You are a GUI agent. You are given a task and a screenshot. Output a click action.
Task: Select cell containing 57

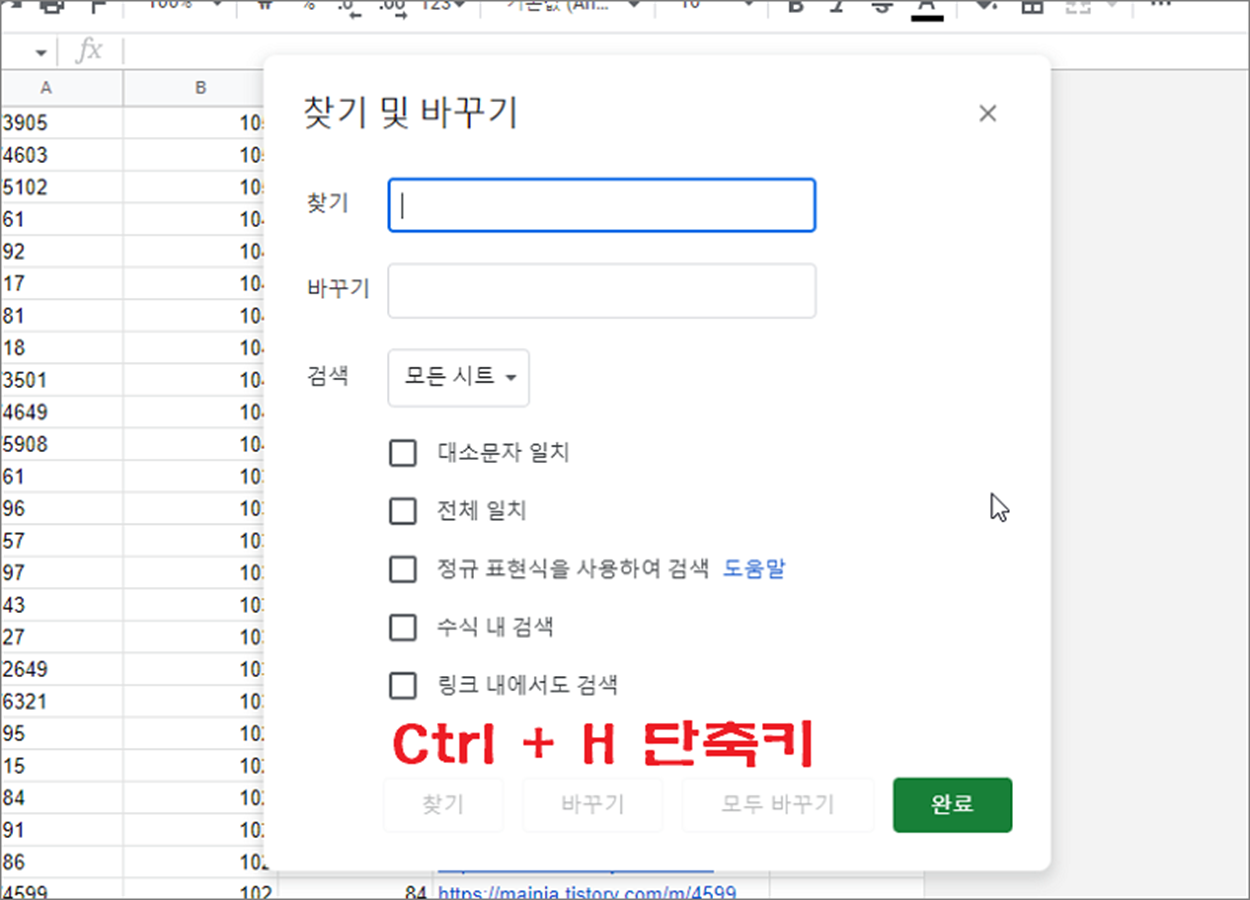tap(62, 541)
